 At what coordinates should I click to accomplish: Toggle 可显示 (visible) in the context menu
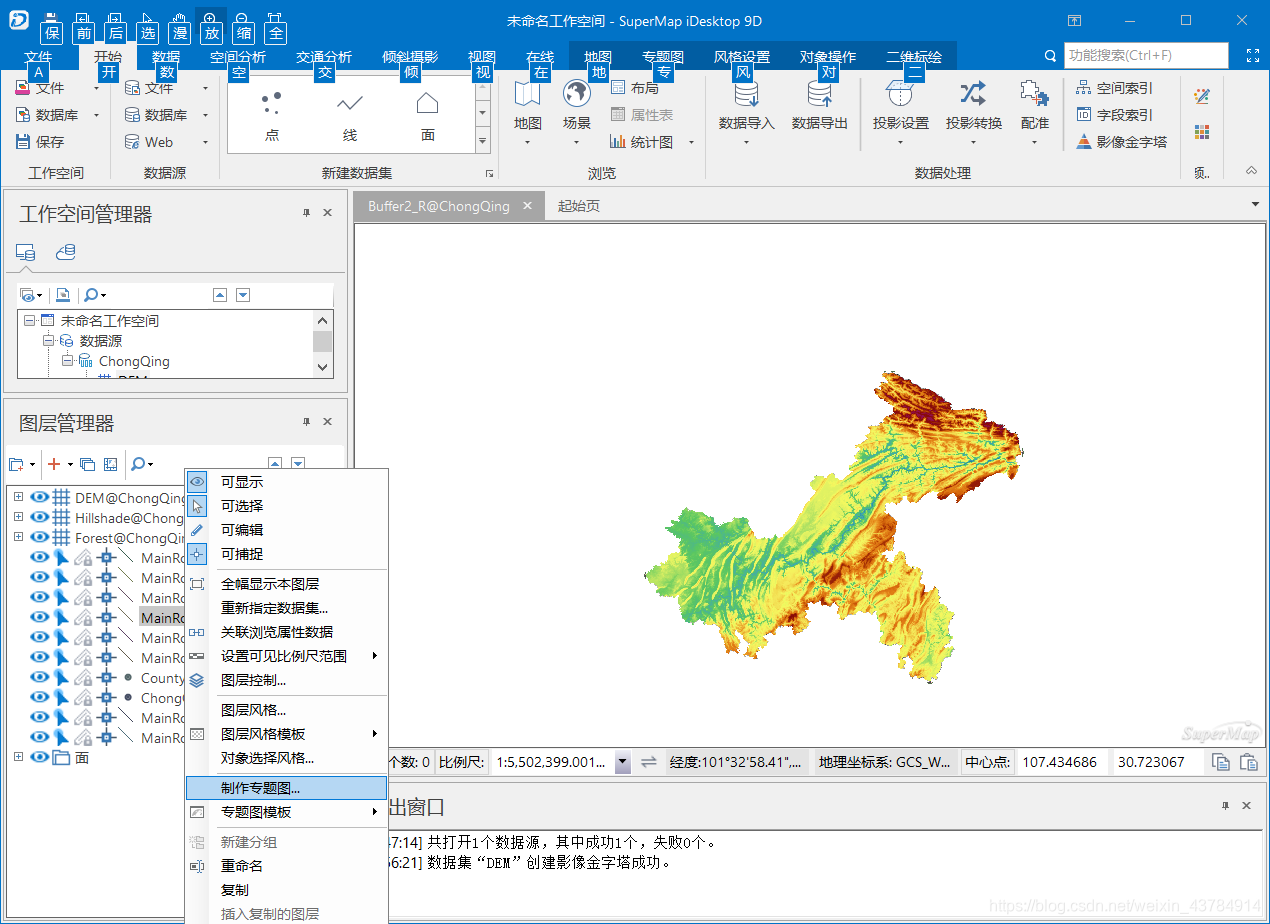(x=286, y=482)
